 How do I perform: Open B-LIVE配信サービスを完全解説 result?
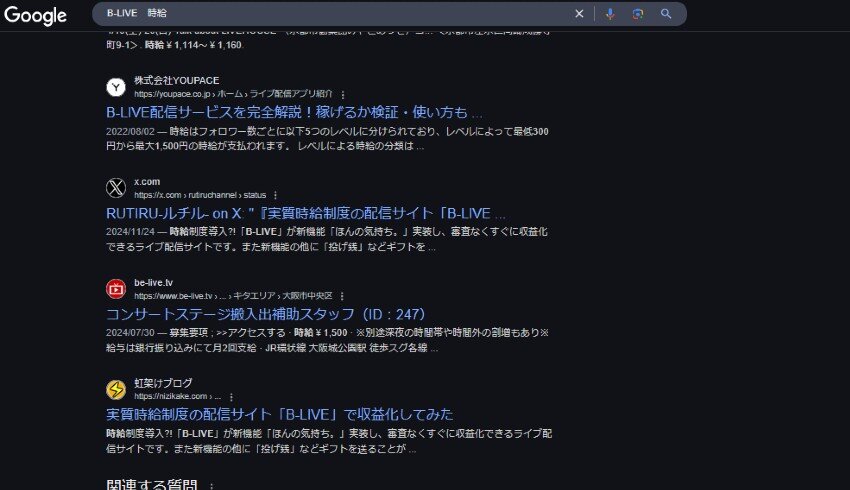click(x=294, y=112)
